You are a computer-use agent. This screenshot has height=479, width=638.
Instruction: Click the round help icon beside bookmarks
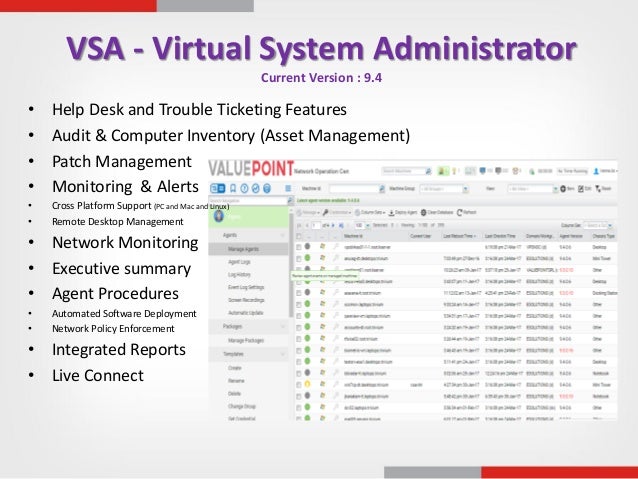(x=244, y=188)
